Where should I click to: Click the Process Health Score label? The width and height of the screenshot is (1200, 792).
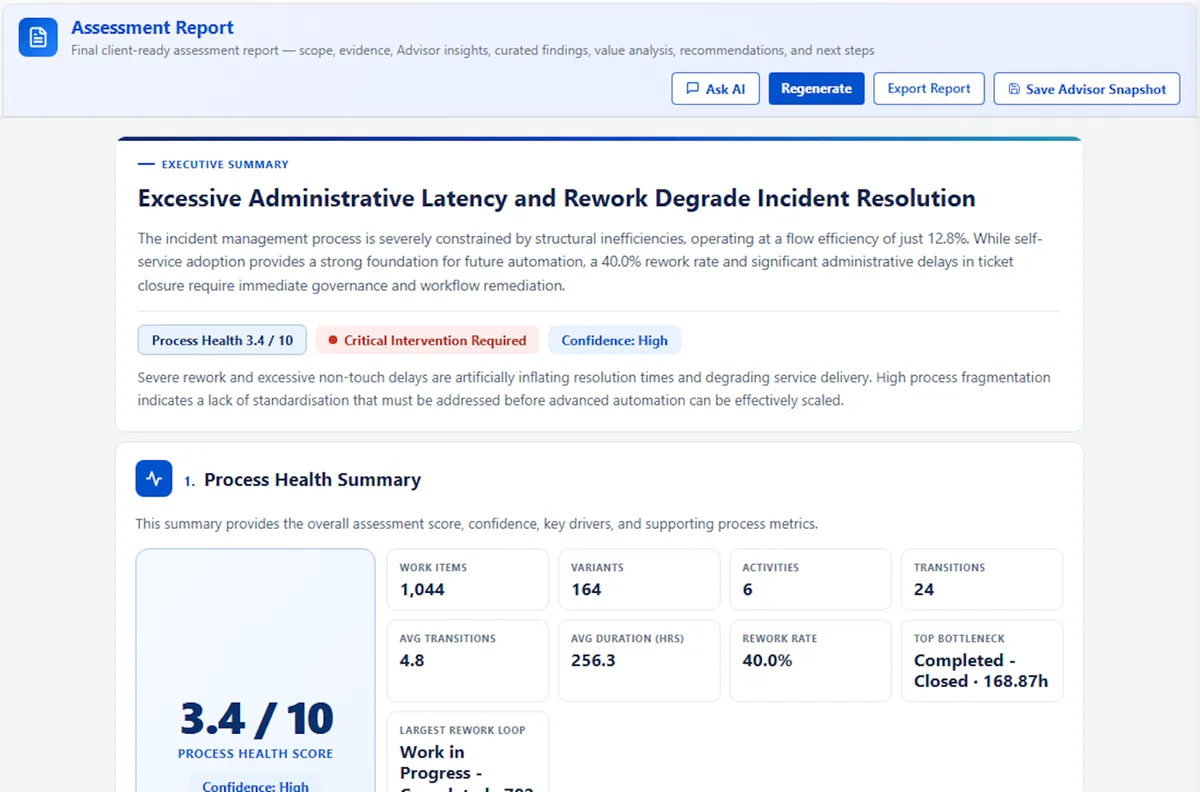[x=256, y=753]
